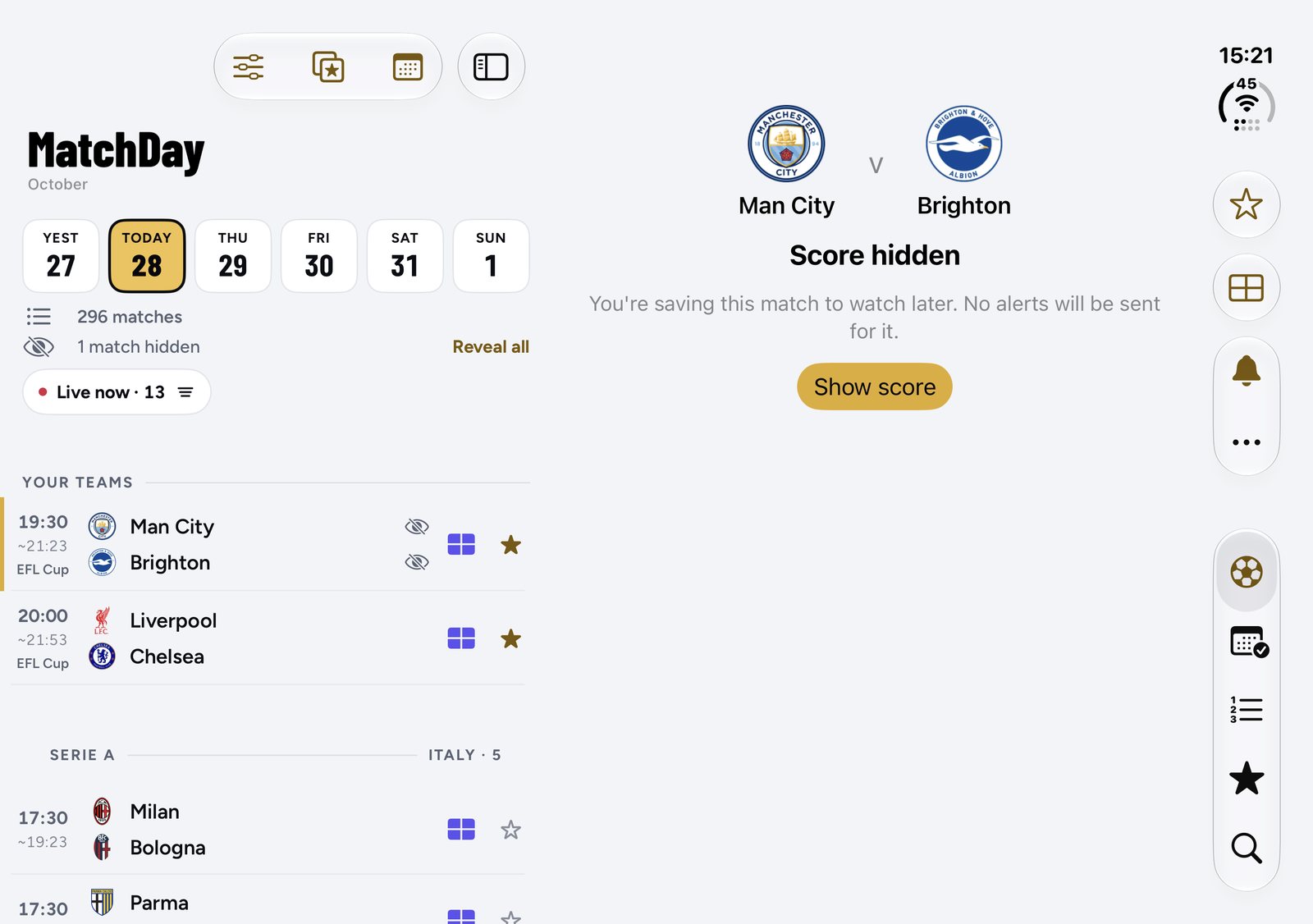Open the numbered standings list icon
This screenshot has height=924, width=1313.
[1247, 709]
